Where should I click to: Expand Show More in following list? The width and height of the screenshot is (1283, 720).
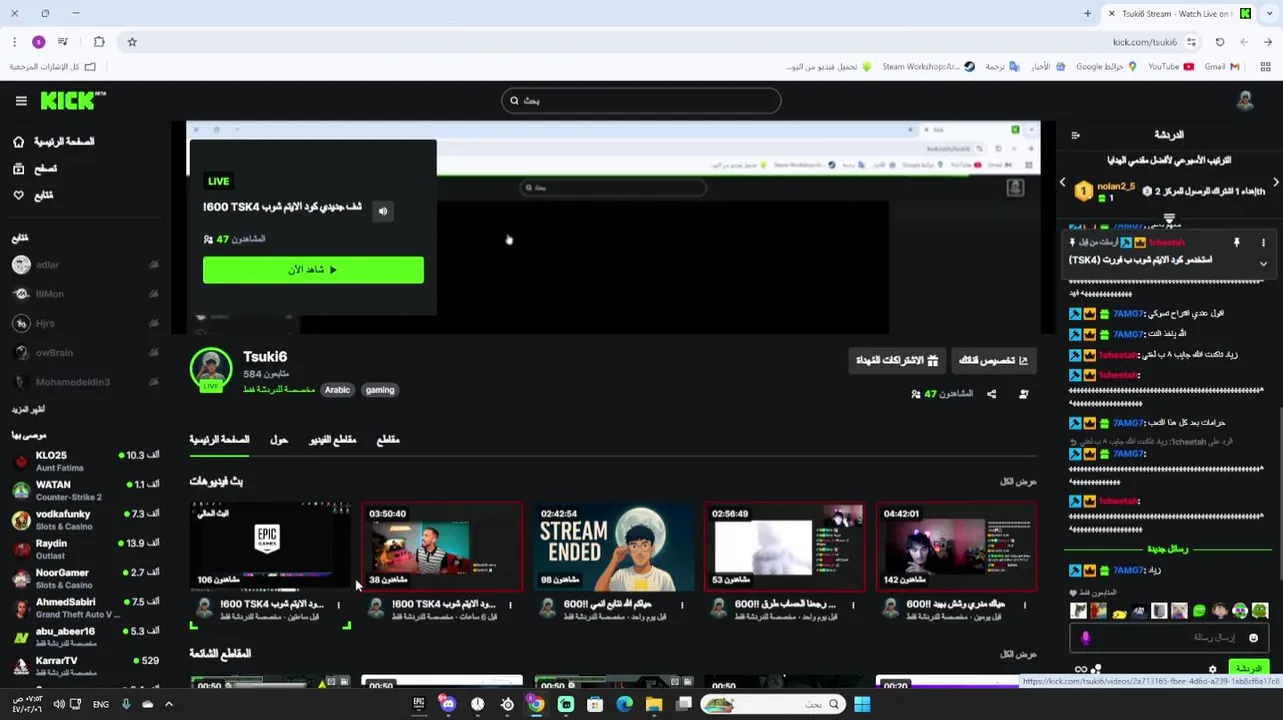(28, 410)
